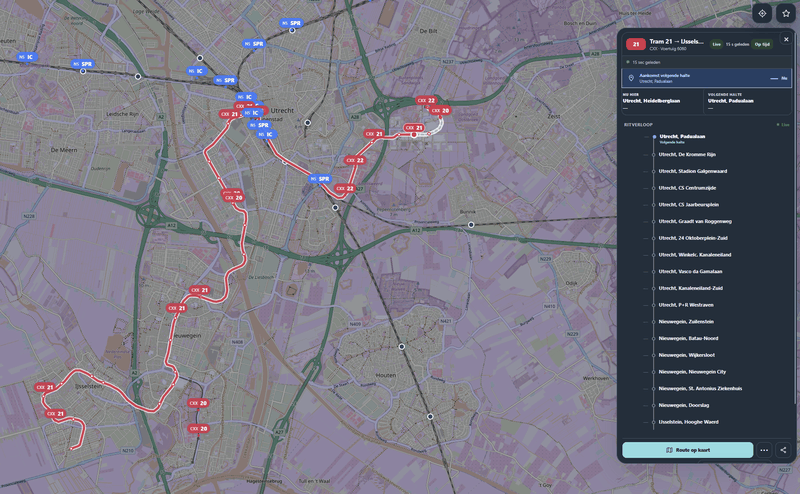Select stop 'Nieuwegein, Wijkersloot'
Screen dimensions: 800x494
686,355
